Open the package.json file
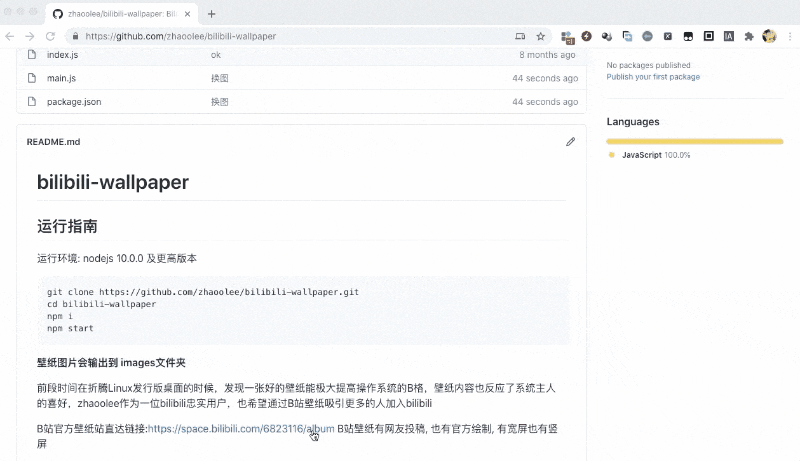 click(74, 101)
